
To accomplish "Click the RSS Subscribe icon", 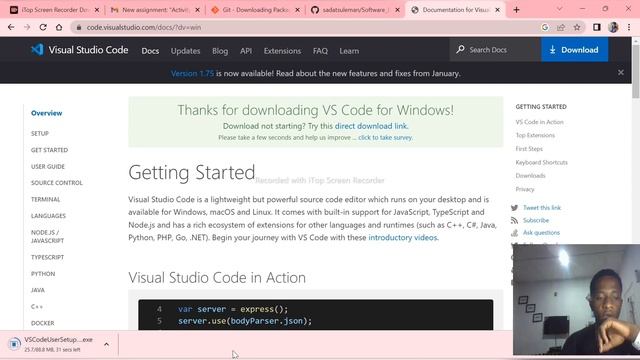I will [x=514, y=220].
